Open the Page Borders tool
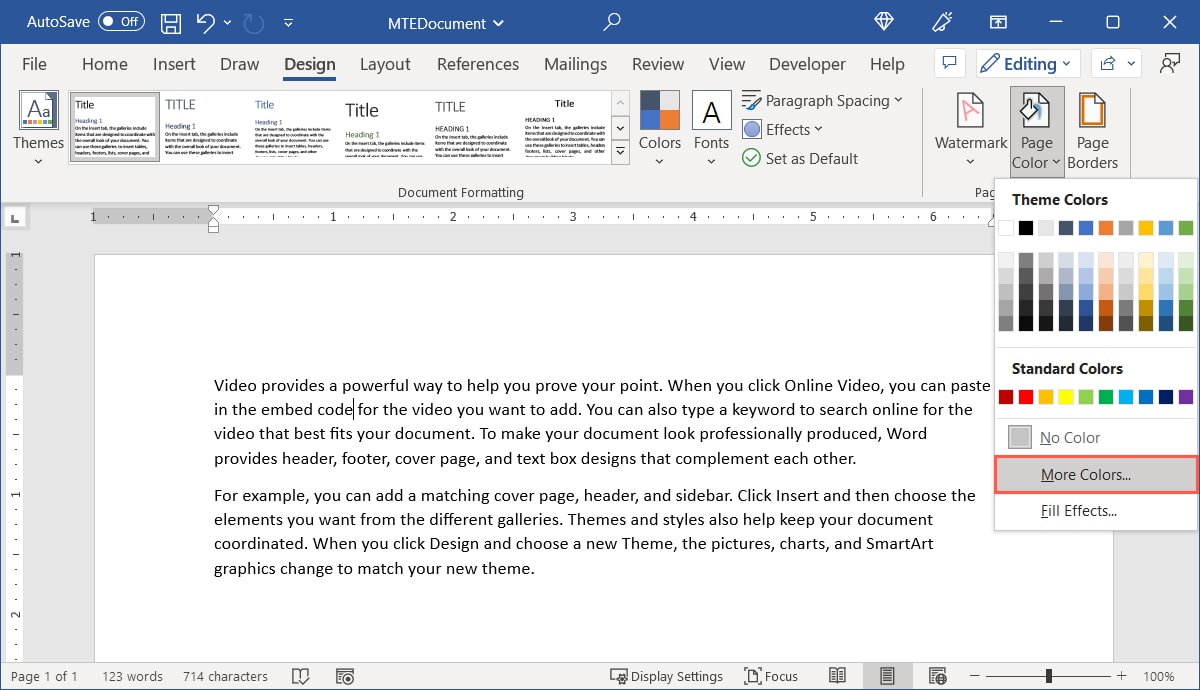 tap(1092, 128)
